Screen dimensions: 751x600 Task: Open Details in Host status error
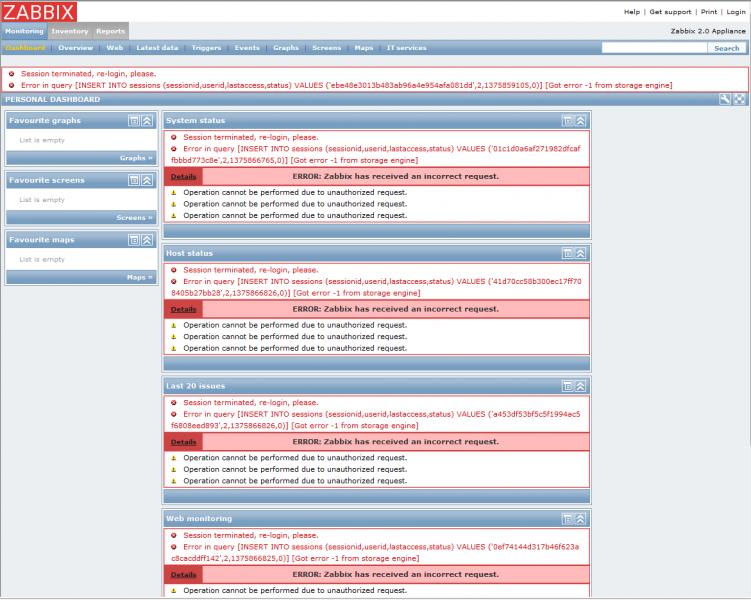click(x=183, y=309)
